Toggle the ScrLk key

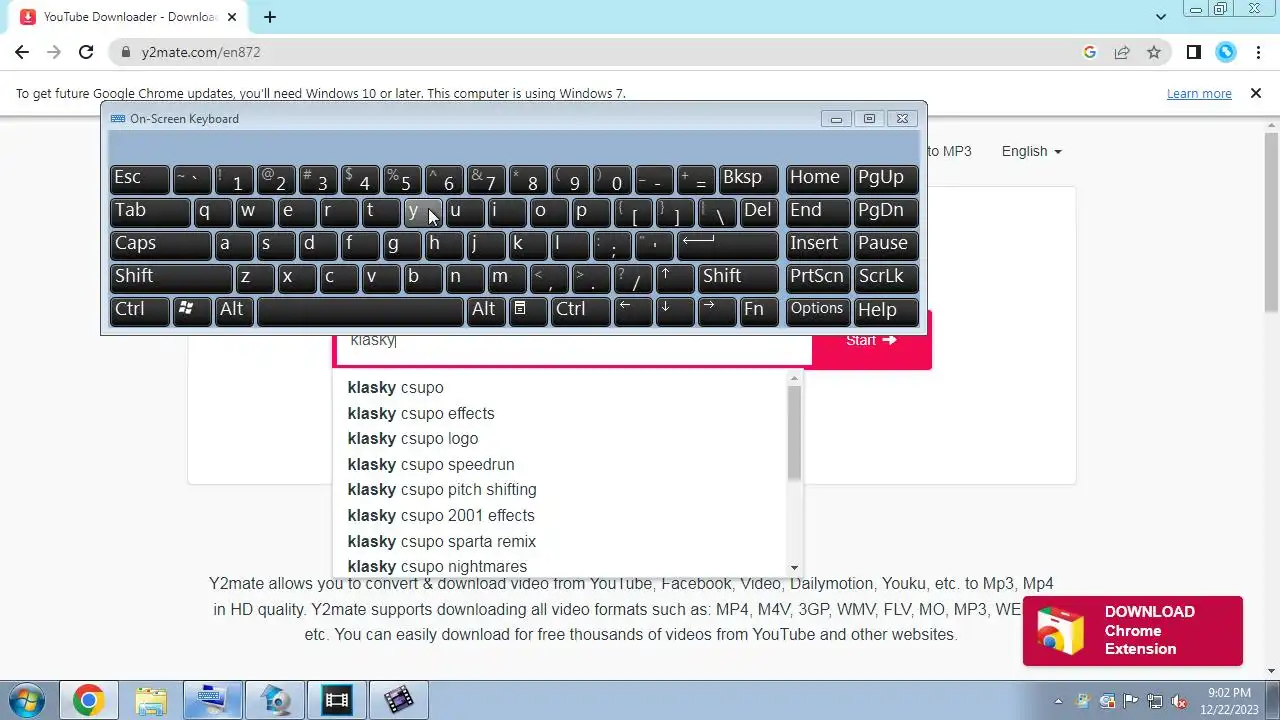(x=886, y=277)
